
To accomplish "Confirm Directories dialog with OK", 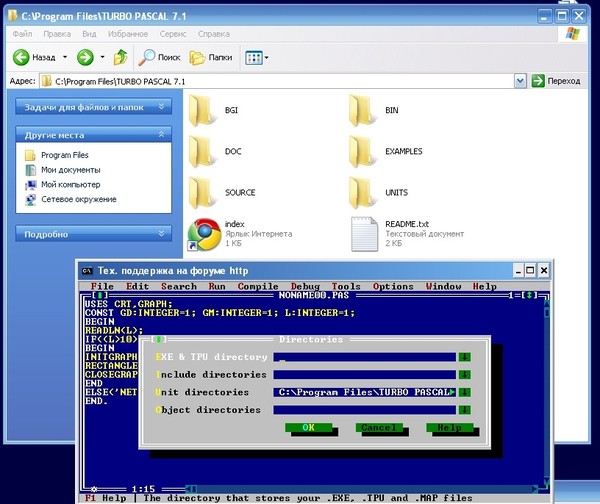I will (308, 427).
